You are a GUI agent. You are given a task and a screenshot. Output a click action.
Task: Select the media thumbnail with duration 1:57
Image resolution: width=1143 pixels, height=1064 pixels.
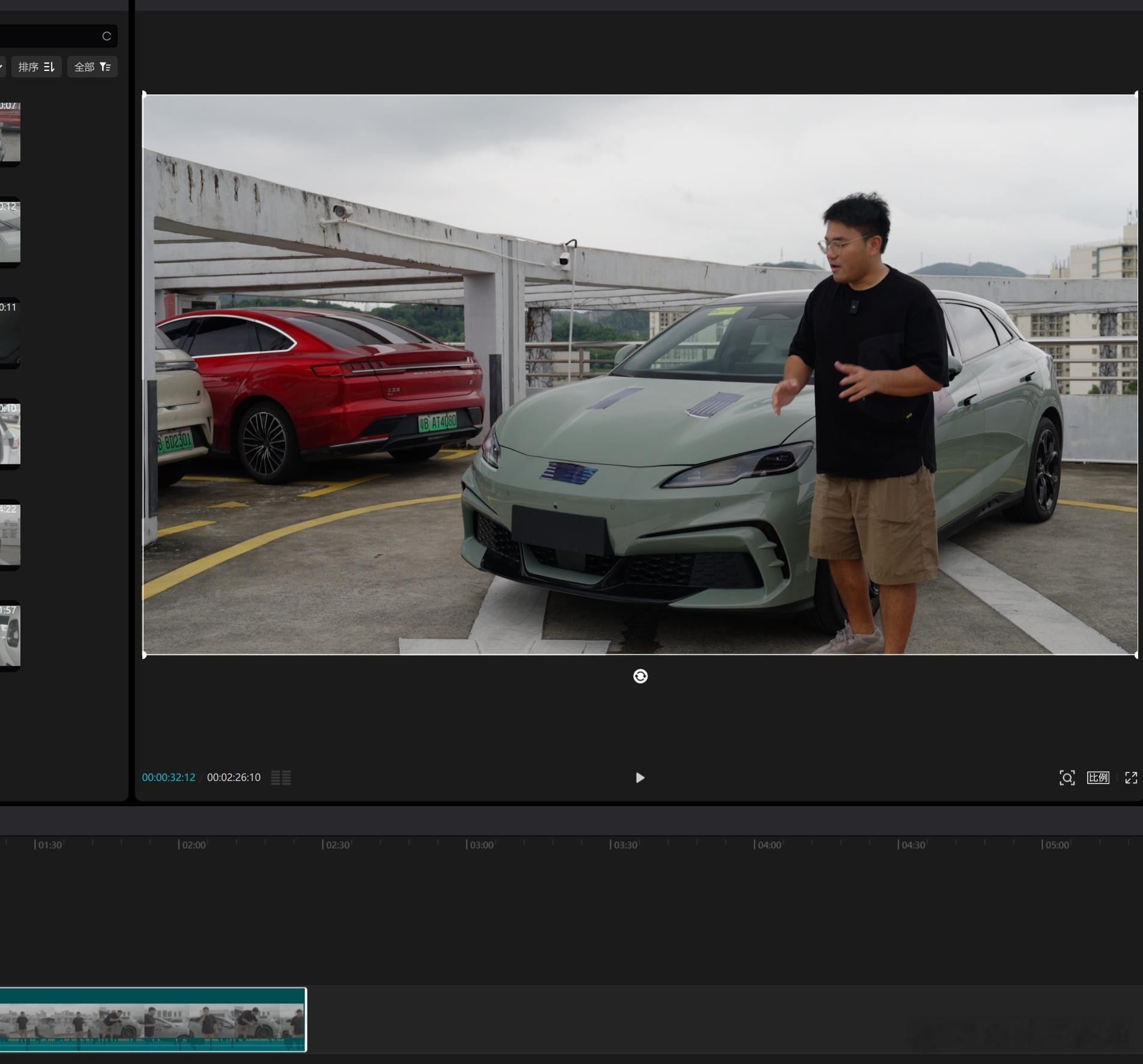10,636
